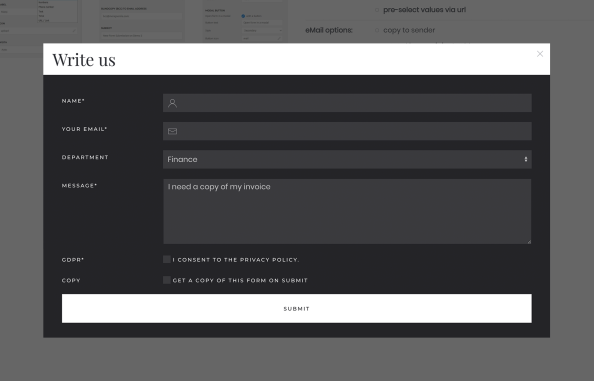Screen dimensions: 594x381
Task: Click 'I consent to the privacy policy.' text
Action: coord(236,260)
